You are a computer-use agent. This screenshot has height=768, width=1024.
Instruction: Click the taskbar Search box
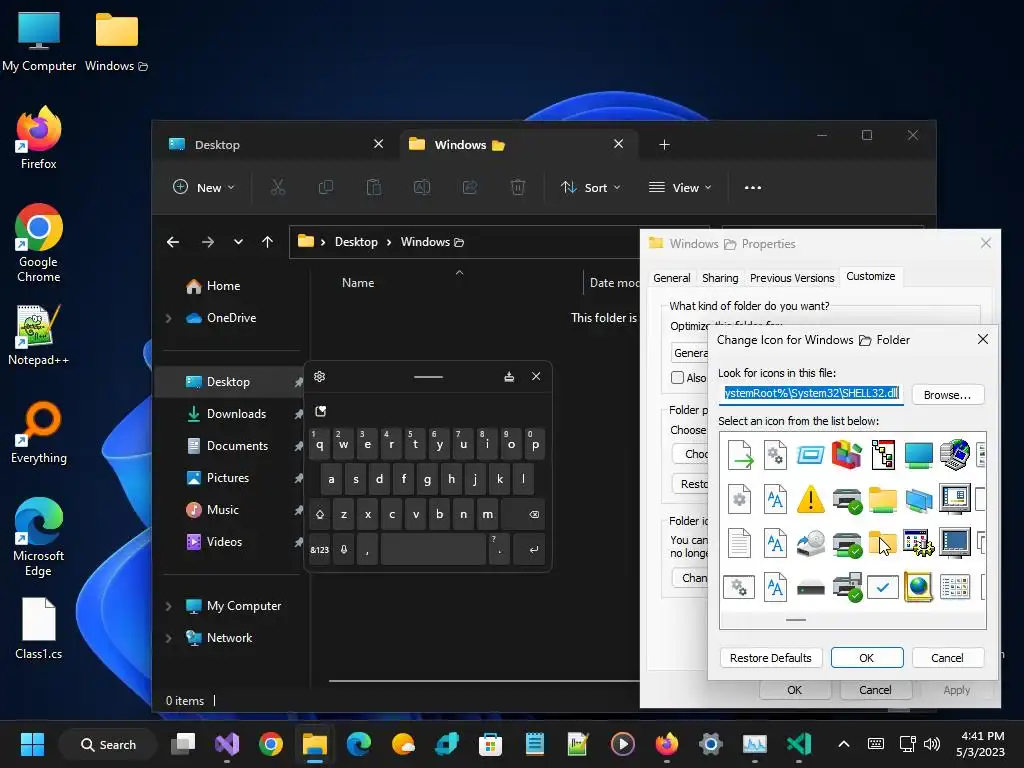click(108, 744)
